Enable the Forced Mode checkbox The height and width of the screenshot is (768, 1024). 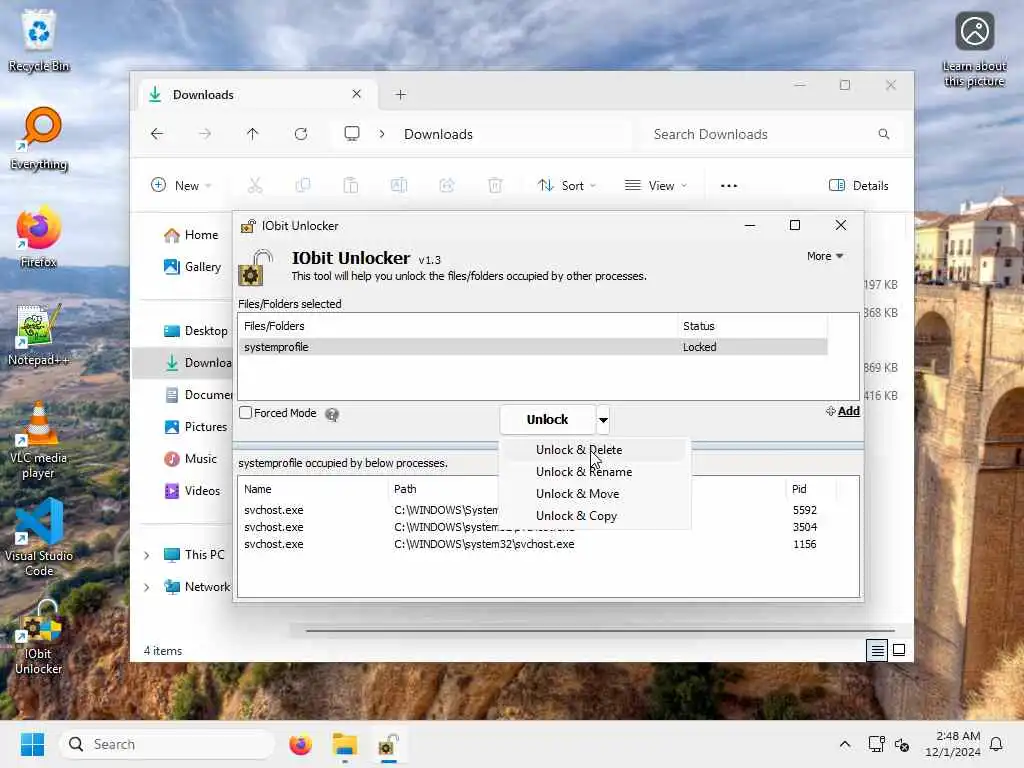(x=246, y=413)
